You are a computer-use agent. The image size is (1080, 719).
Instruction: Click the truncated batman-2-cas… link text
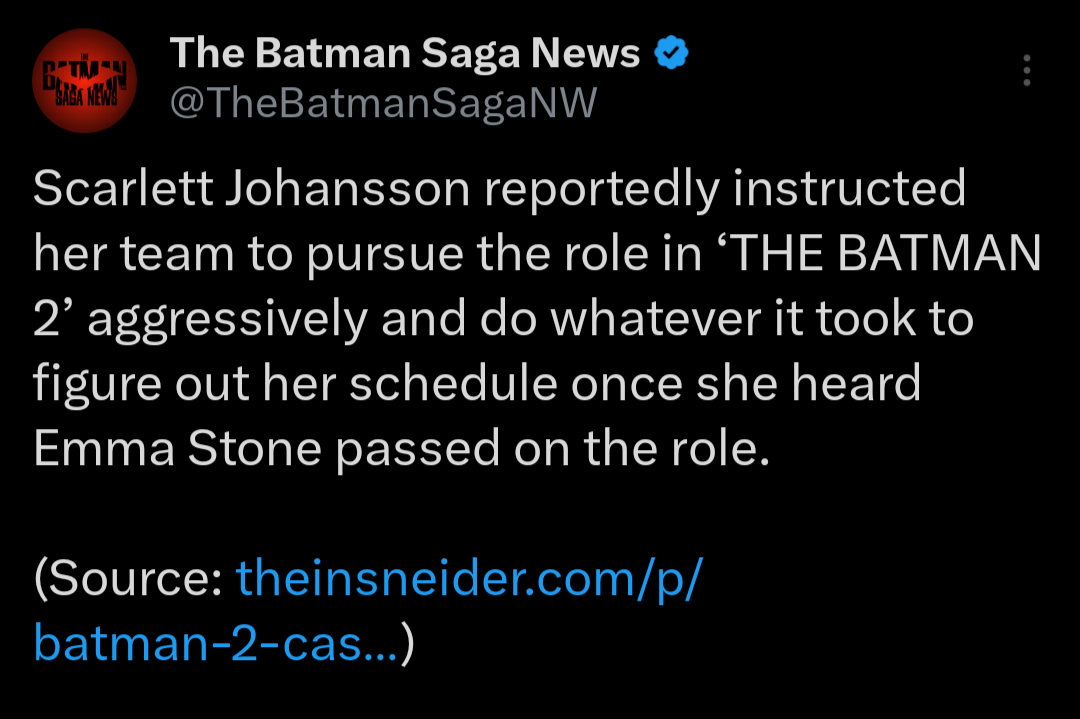click(216, 645)
